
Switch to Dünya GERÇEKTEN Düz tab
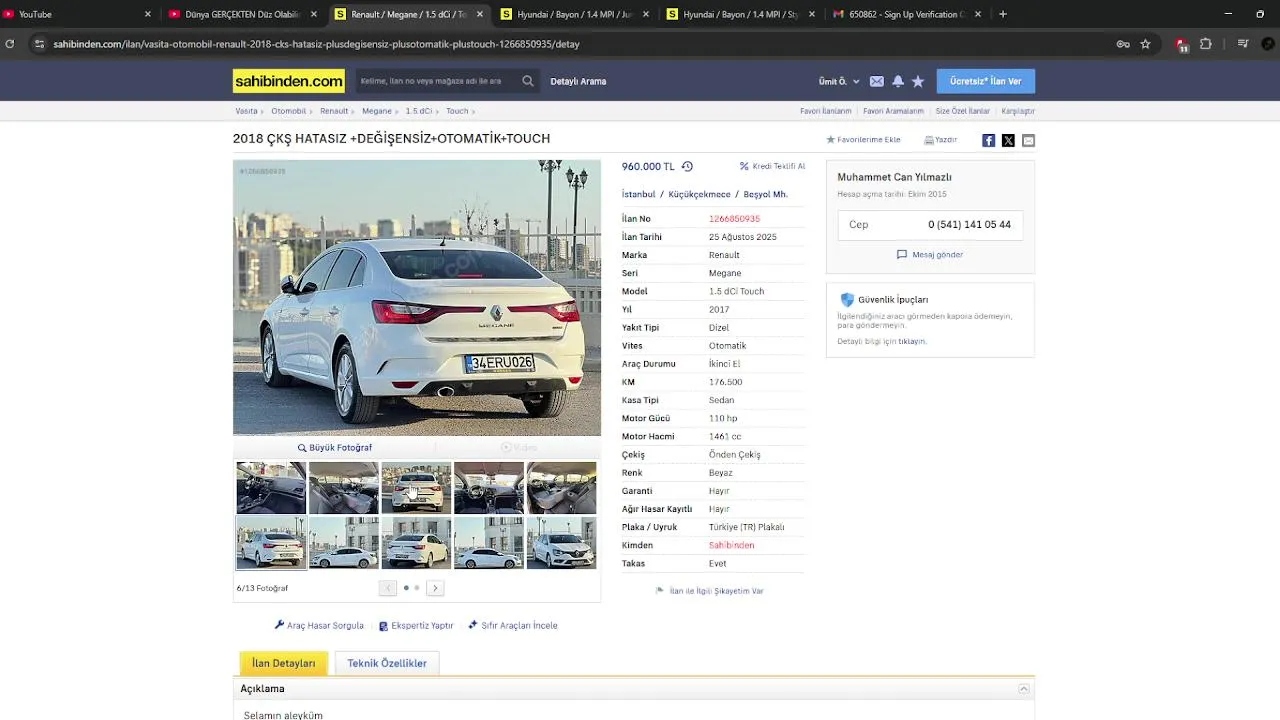(x=244, y=14)
